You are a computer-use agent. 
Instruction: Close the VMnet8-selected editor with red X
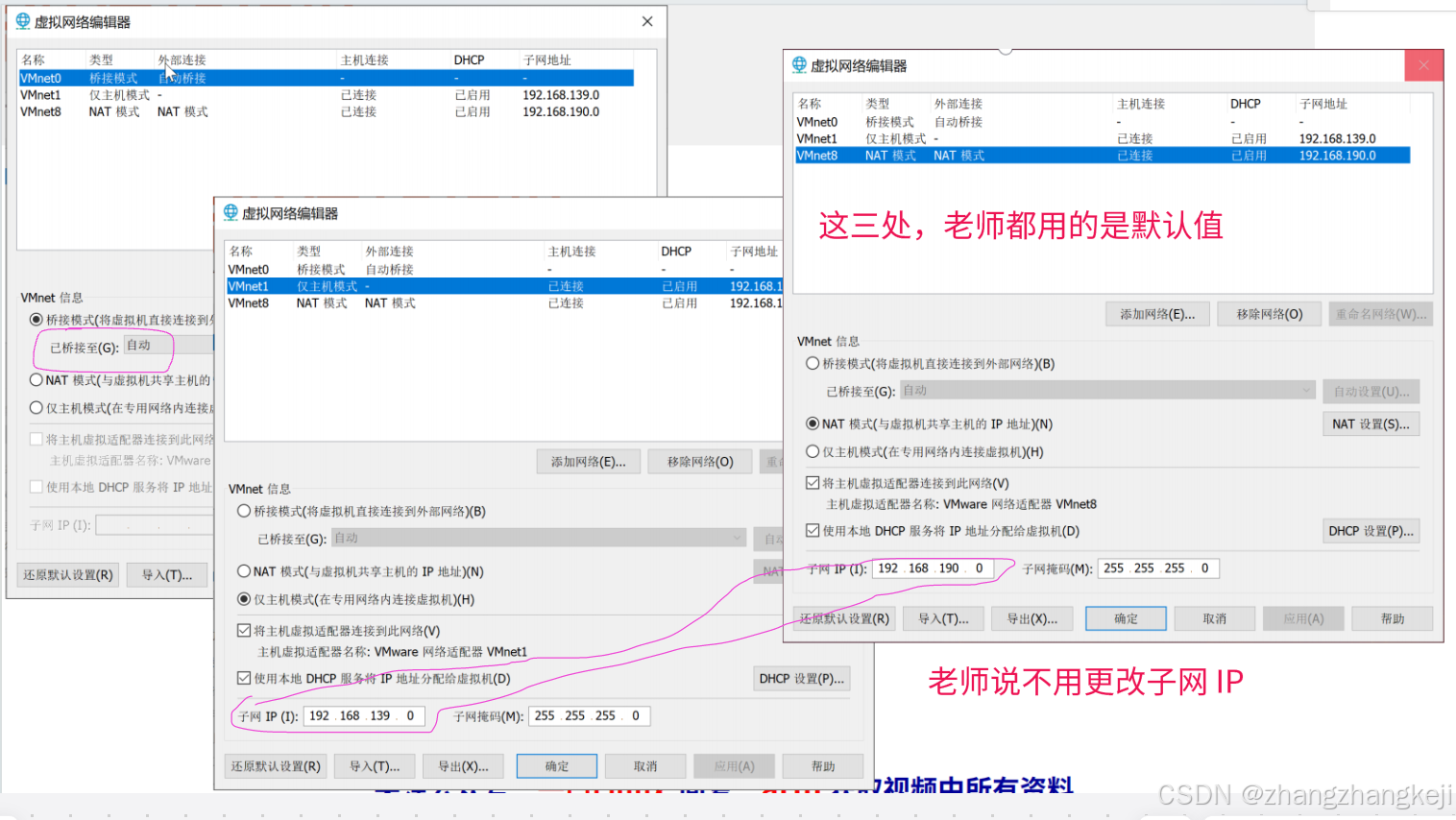1423,65
